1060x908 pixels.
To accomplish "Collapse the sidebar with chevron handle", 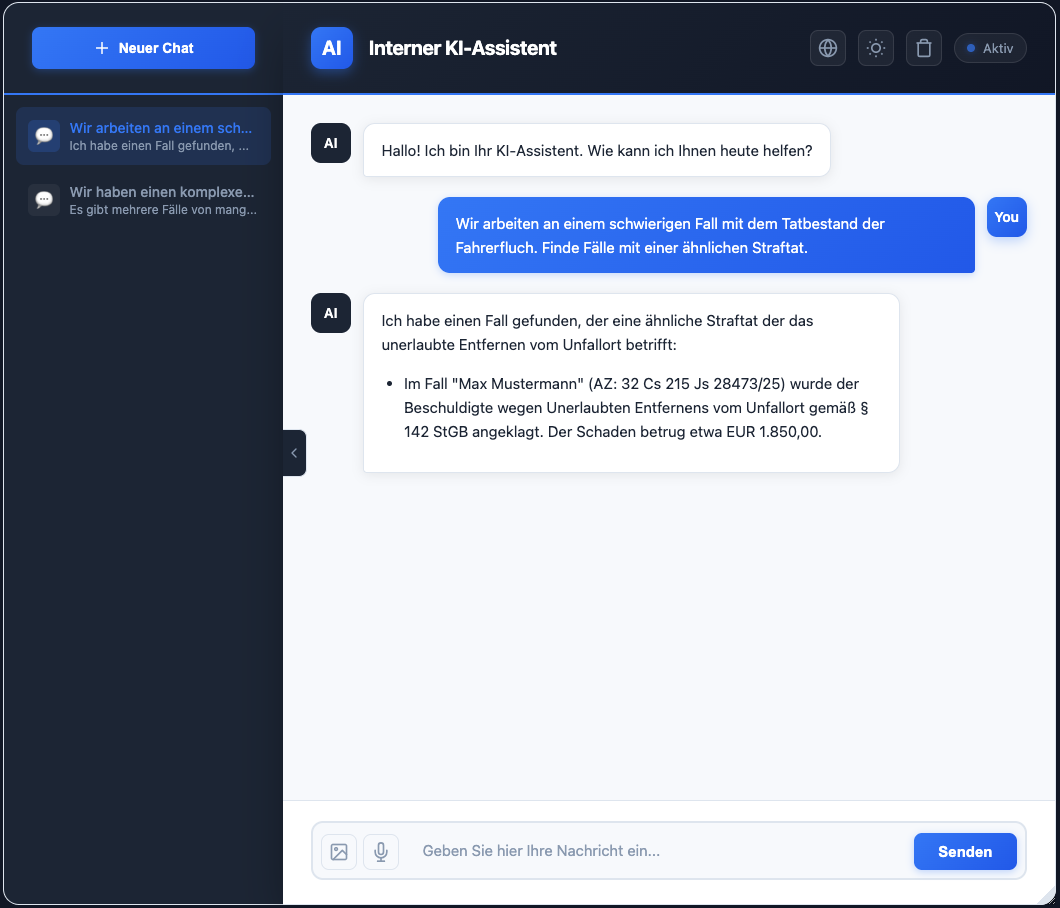I will pos(294,453).
